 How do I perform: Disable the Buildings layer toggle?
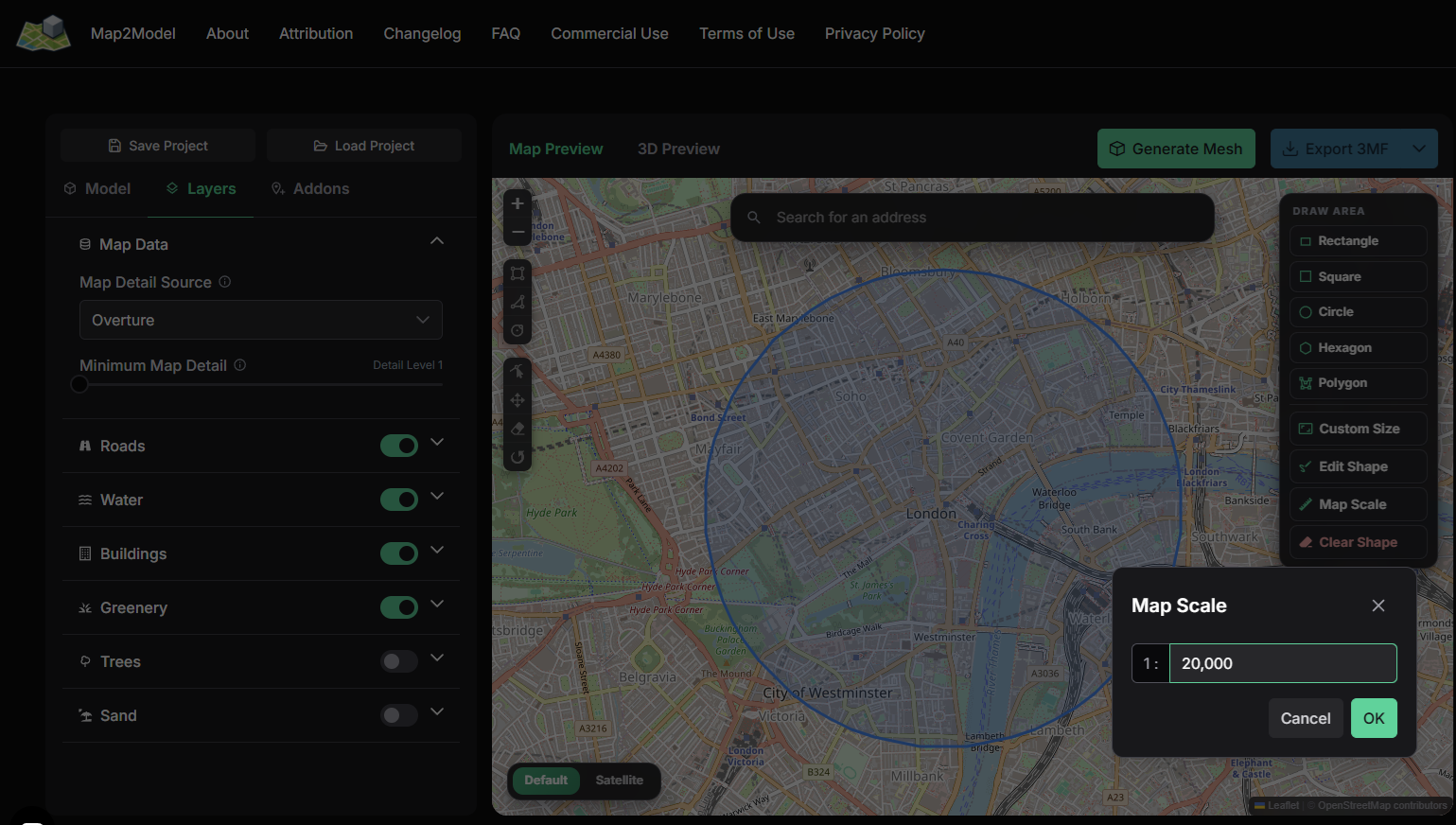click(399, 553)
